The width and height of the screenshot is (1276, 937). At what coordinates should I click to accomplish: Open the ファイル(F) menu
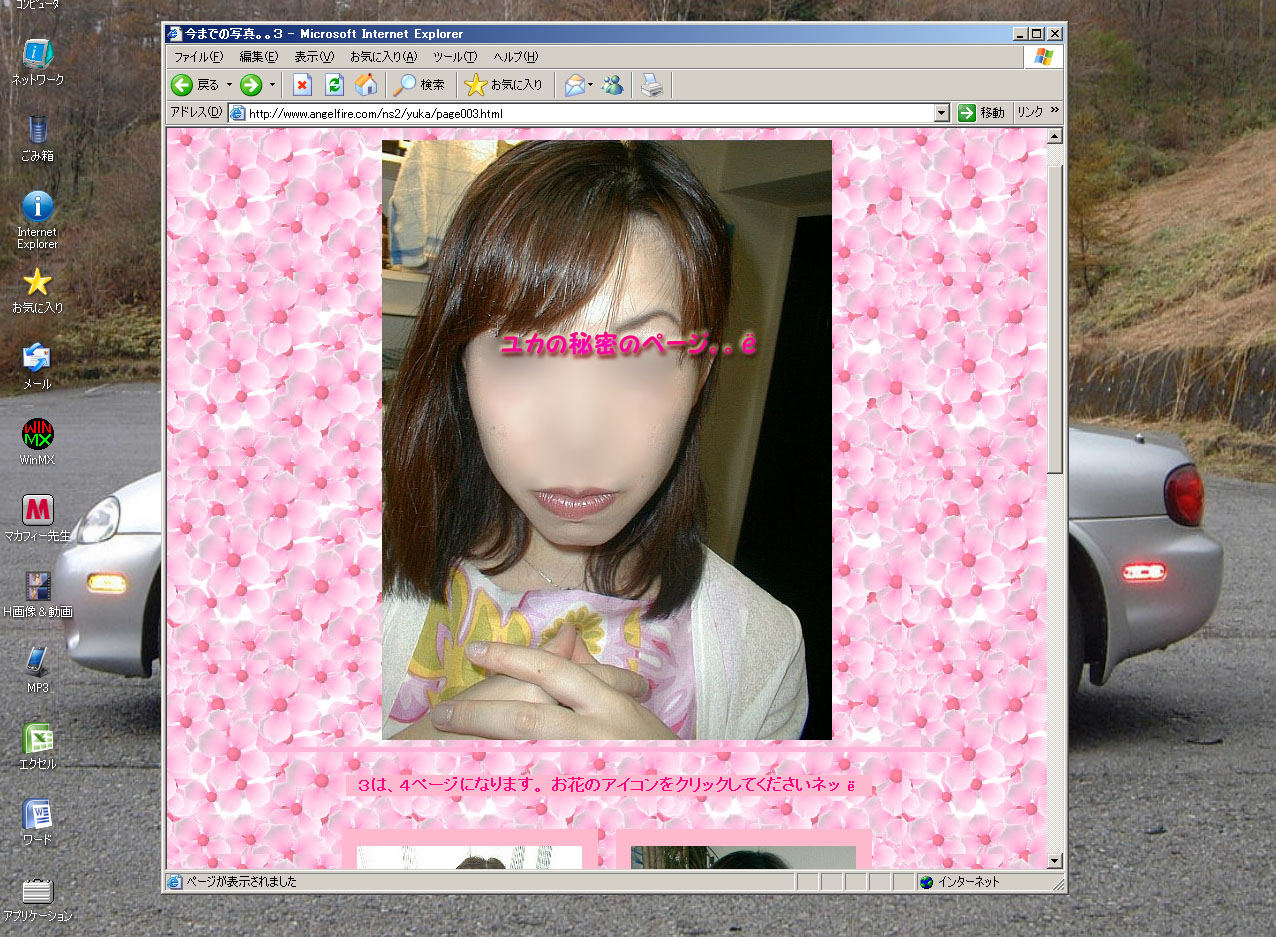tap(198, 57)
